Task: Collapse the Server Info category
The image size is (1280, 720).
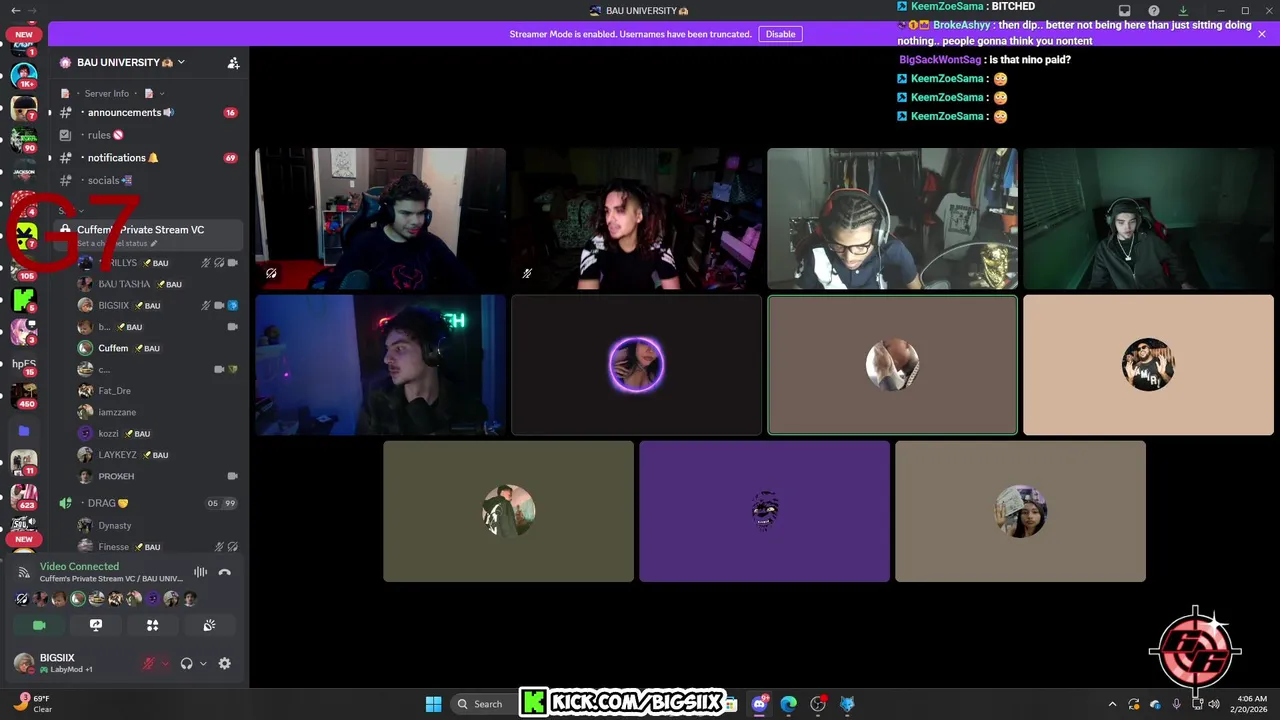Action: pyautogui.click(x=107, y=93)
